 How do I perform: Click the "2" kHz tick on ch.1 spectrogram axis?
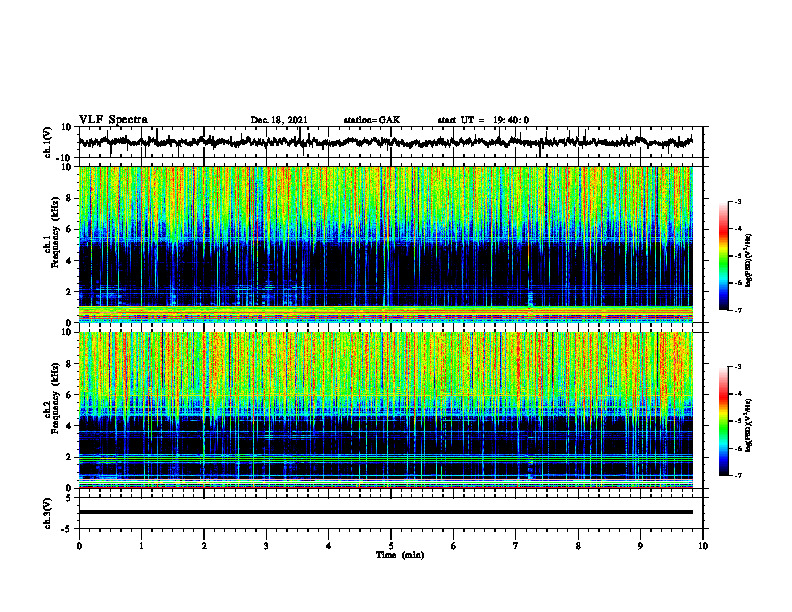pyautogui.click(x=69, y=292)
